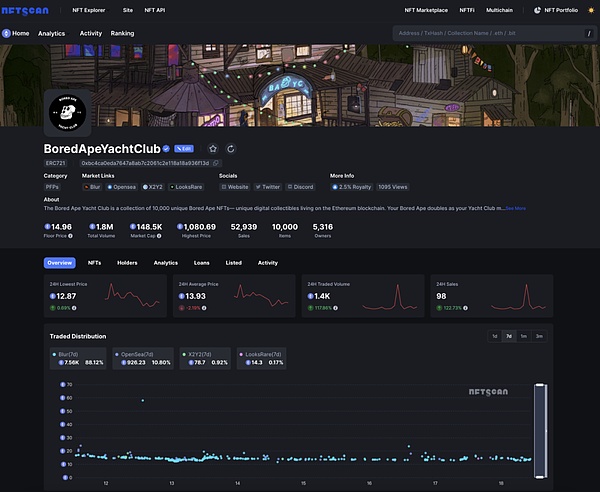Select the 1m time range button
The width and height of the screenshot is (600, 492).
pyautogui.click(x=524, y=336)
